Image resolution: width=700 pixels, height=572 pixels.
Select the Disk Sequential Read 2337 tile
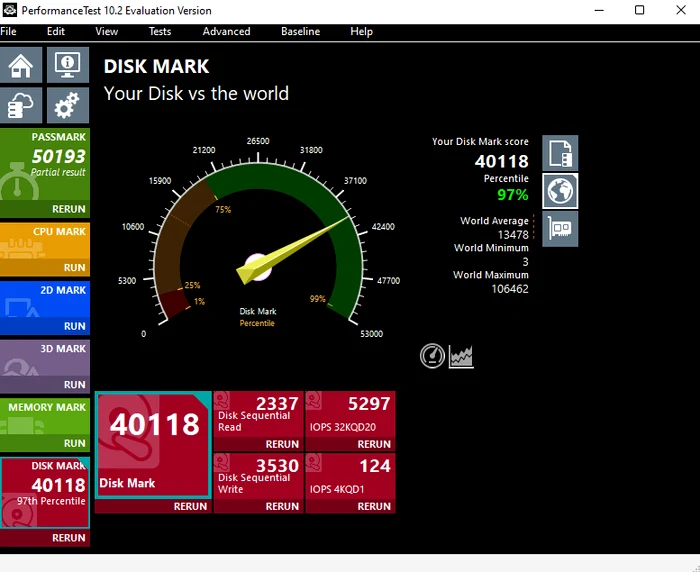click(258, 414)
